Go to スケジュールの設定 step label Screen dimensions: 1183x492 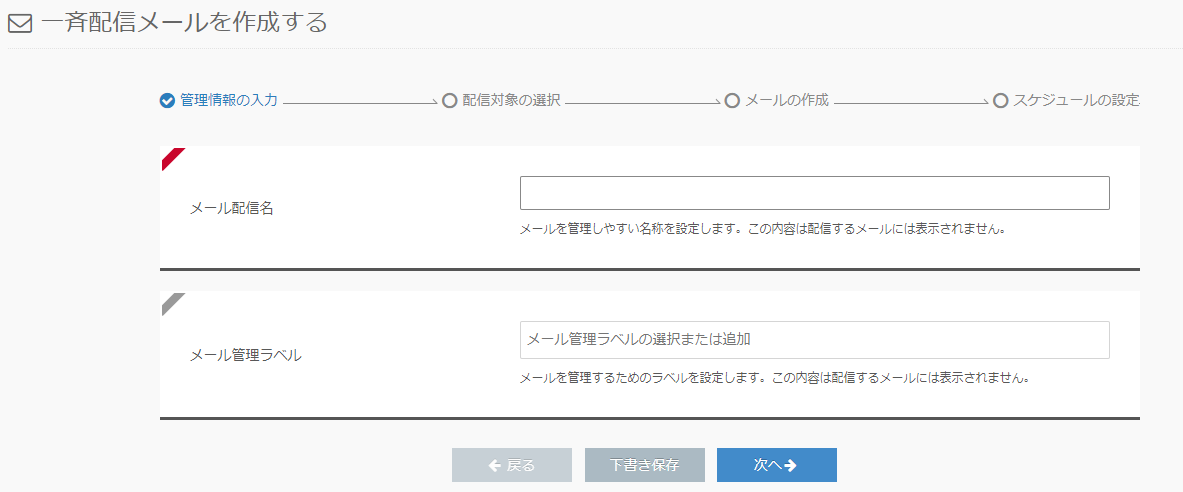(x=1076, y=100)
